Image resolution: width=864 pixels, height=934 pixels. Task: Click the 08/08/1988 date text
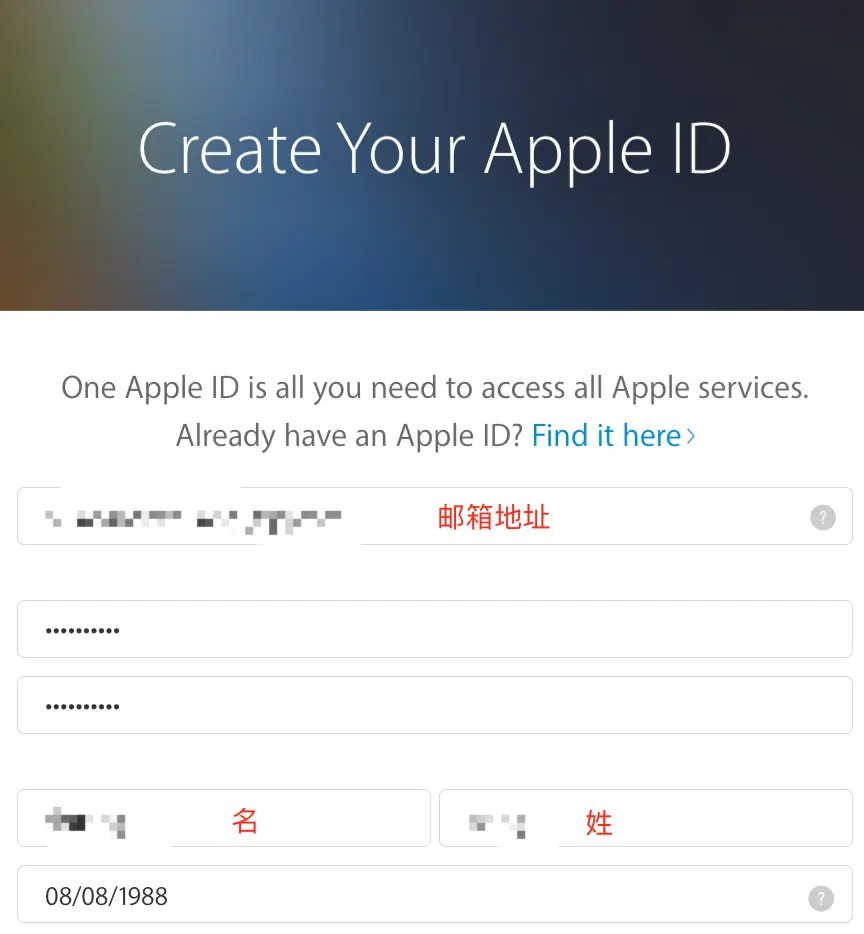click(107, 896)
